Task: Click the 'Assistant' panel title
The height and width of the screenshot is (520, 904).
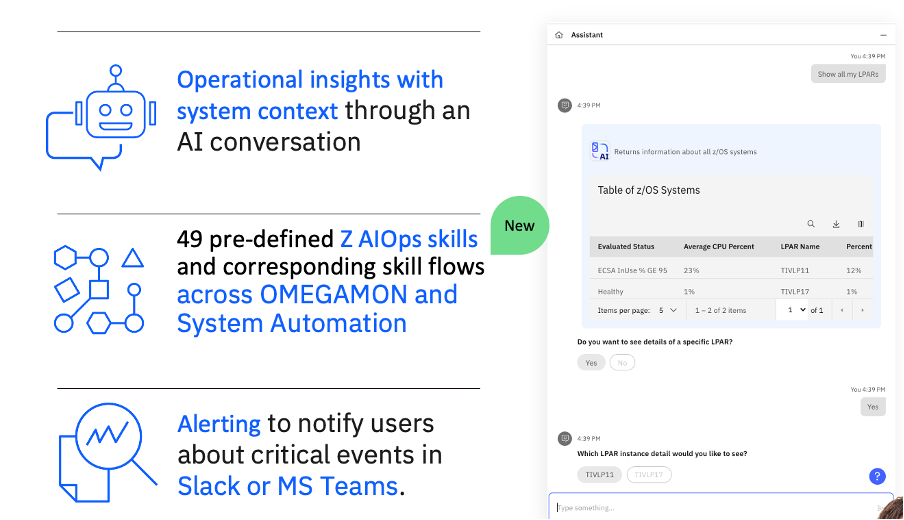Action: pos(586,35)
